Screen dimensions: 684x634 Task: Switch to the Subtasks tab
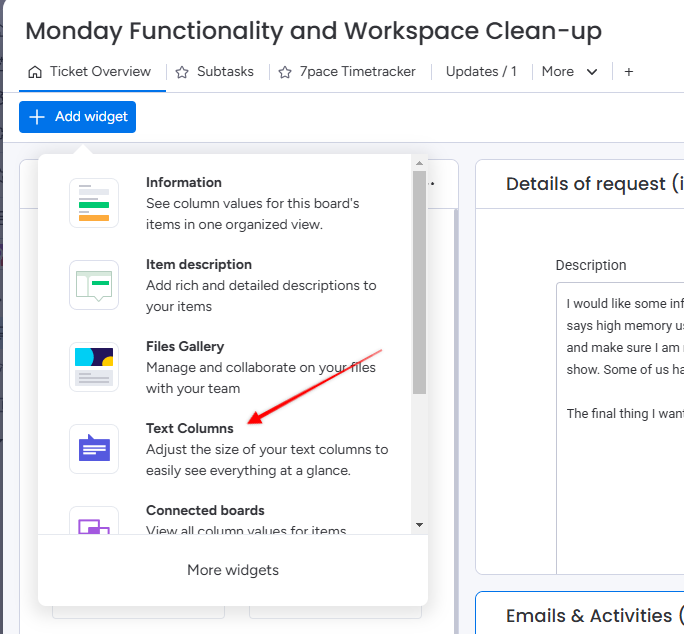(x=215, y=72)
